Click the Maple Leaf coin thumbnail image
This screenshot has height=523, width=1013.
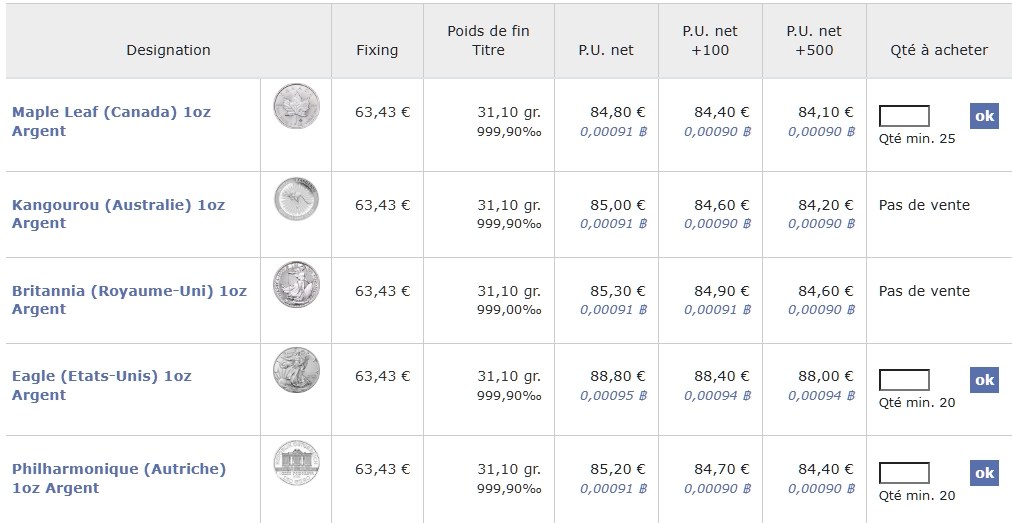(296, 104)
